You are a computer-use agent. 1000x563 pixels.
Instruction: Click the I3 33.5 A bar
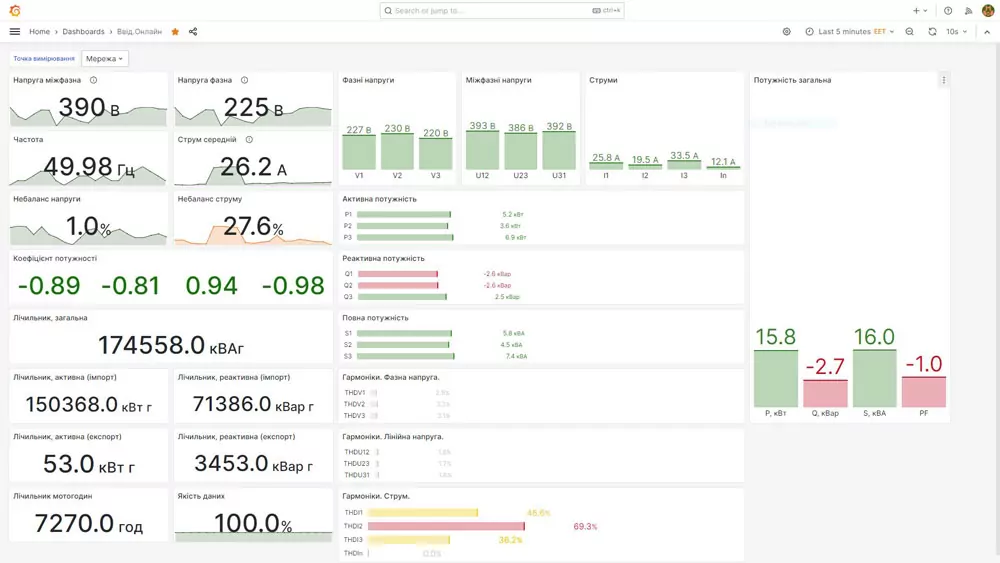684,166
